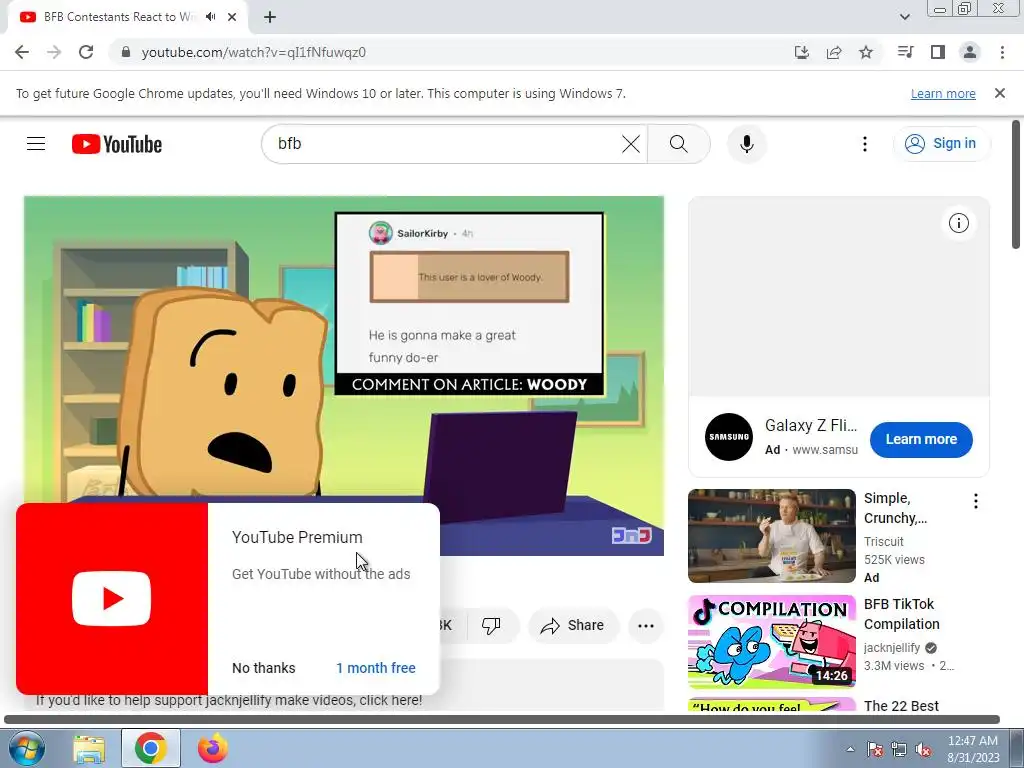Click the page vertical scrollbar
The width and height of the screenshot is (1024, 768).
(1016, 184)
